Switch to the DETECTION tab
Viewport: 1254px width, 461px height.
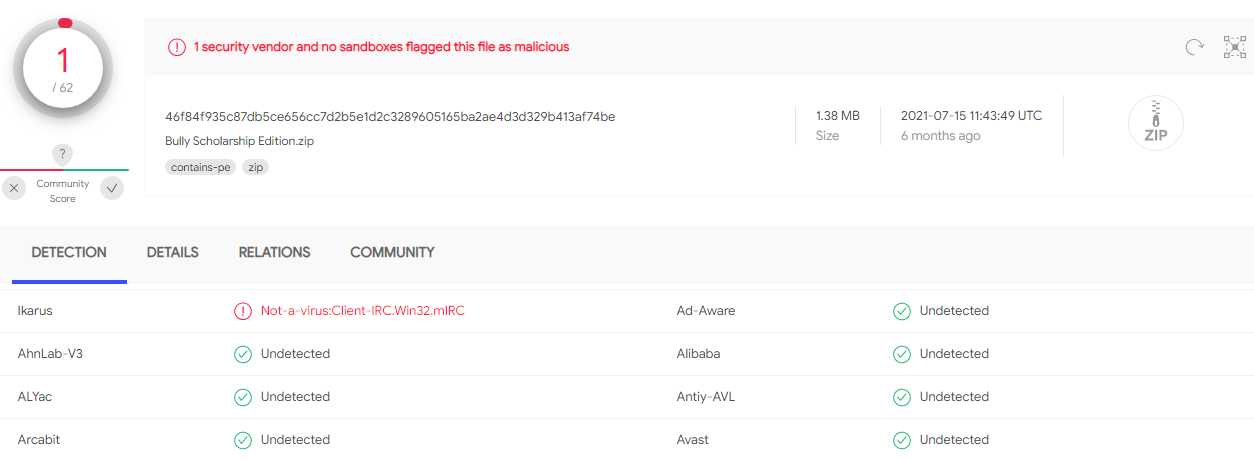[x=69, y=253]
